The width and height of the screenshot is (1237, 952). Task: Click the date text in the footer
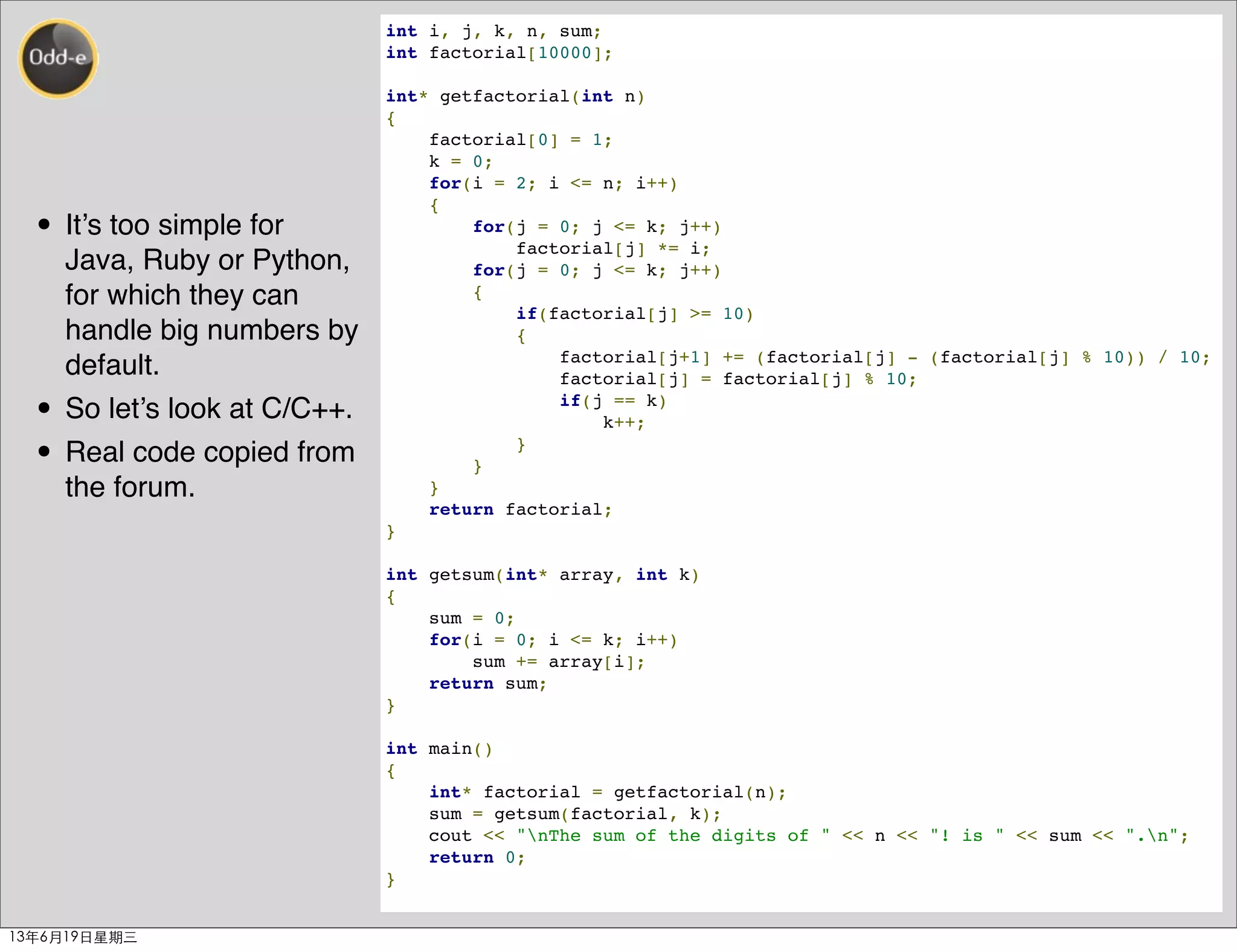pyautogui.click(x=73, y=937)
